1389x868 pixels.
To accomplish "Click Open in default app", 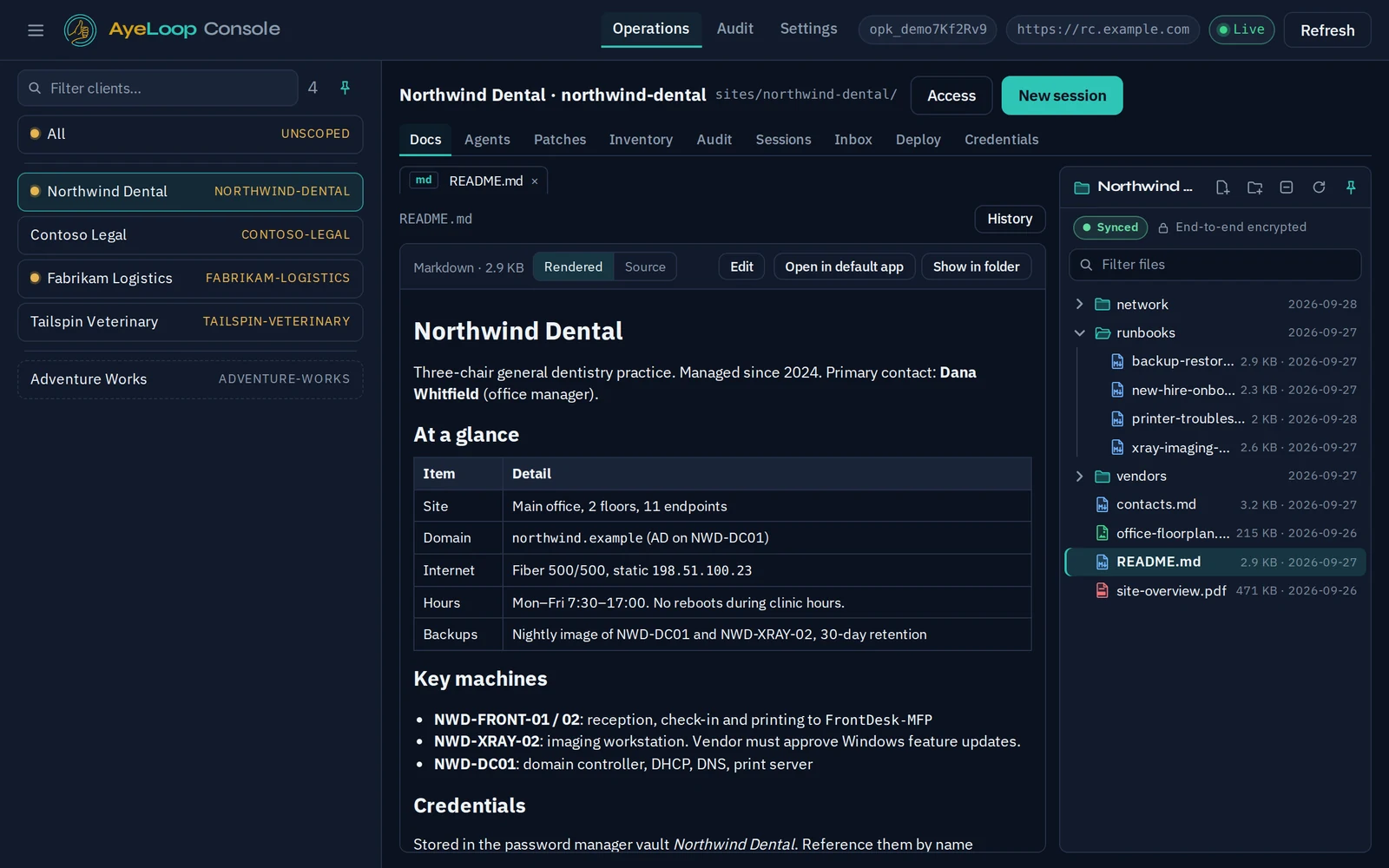I will point(844,266).
